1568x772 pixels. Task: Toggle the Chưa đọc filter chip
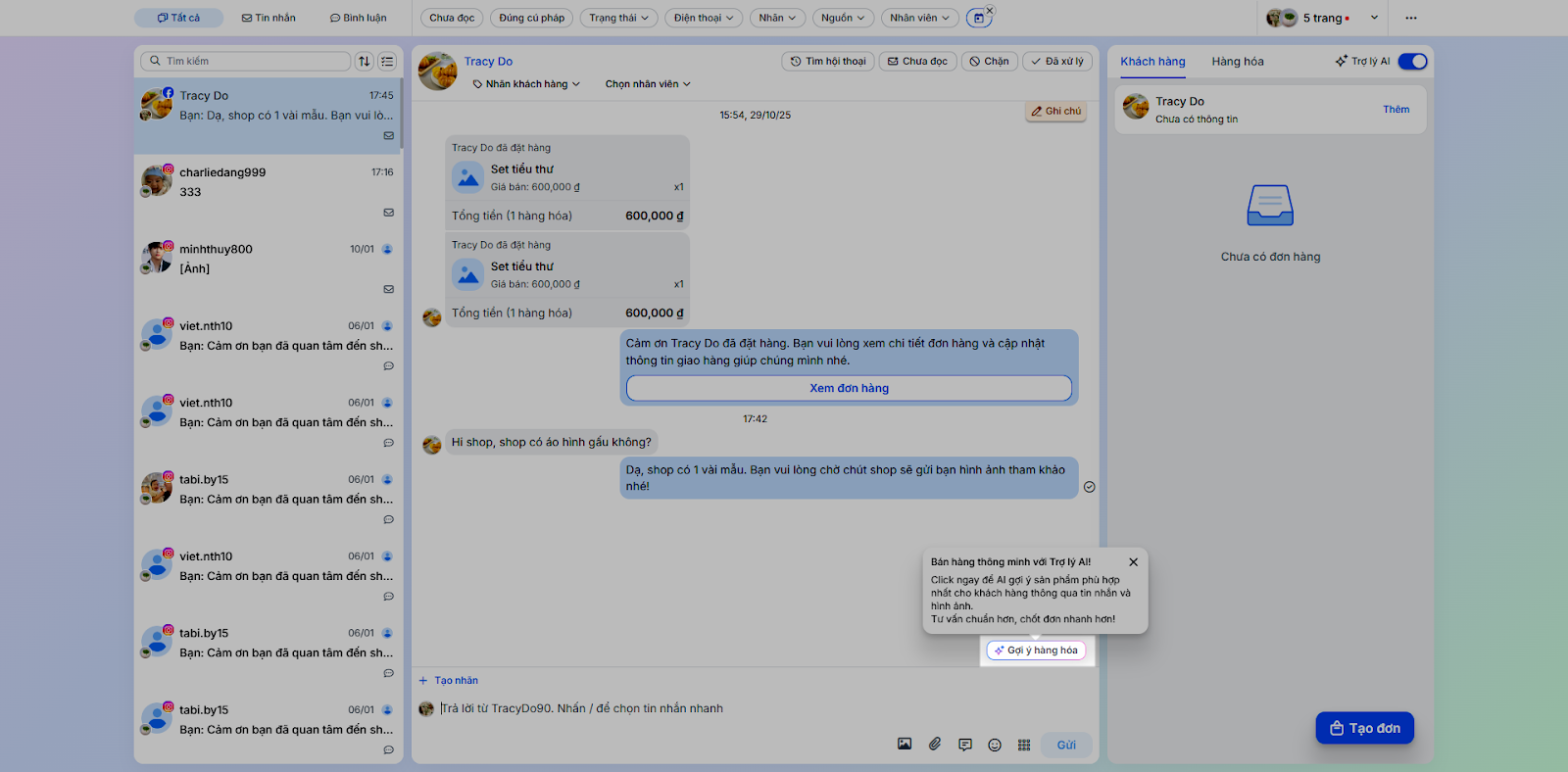tap(452, 18)
